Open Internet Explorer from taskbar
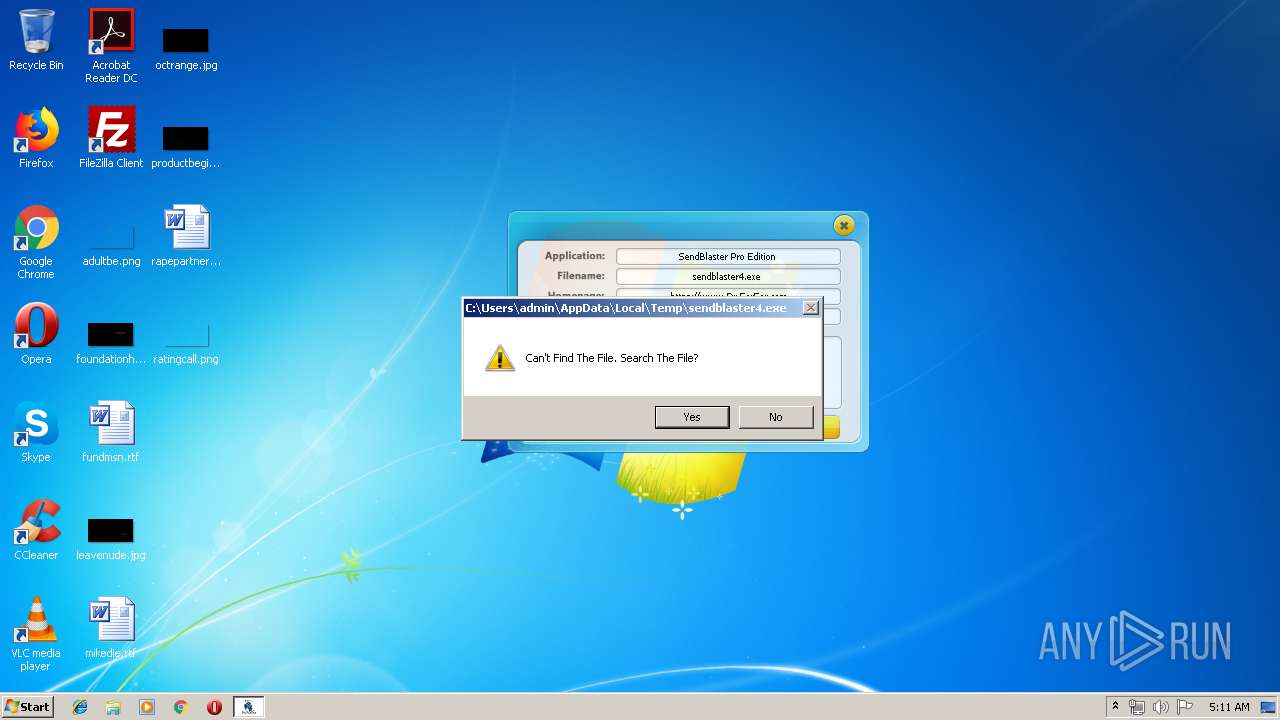Viewport: 1280px width, 720px height. (80, 707)
